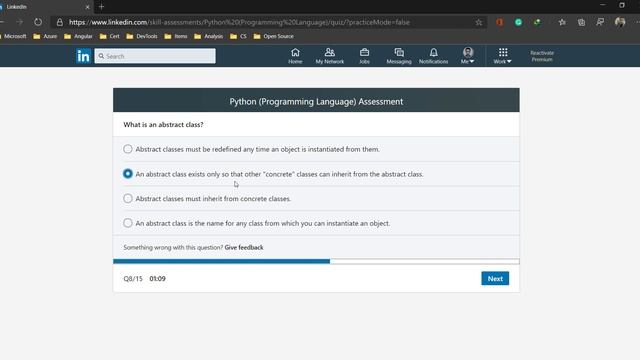Viewport: 640px width, 360px height.
Task: Open My Network page
Action: click(x=329, y=56)
